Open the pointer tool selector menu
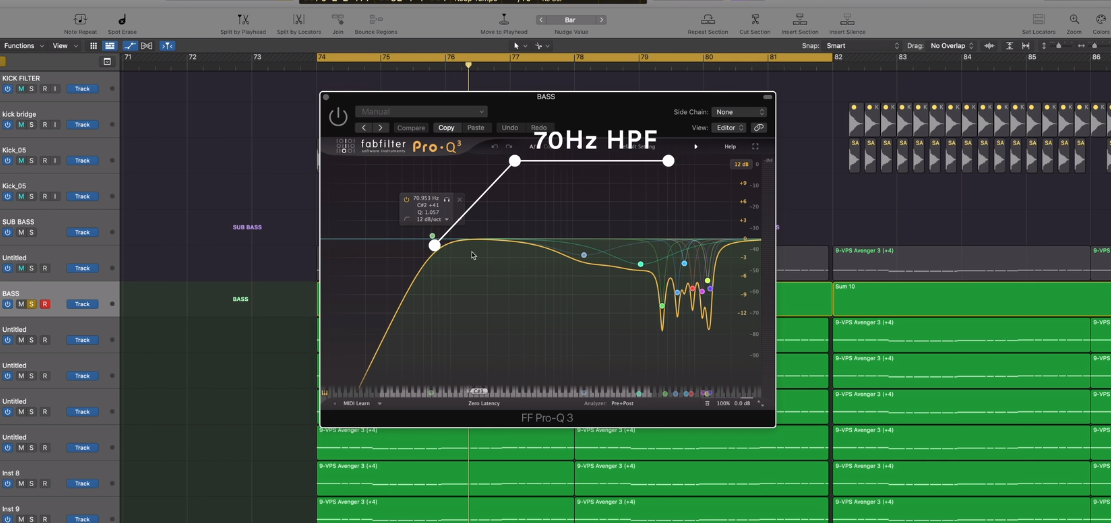The width and height of the screenshot is (1111, 523). (519, 45)
